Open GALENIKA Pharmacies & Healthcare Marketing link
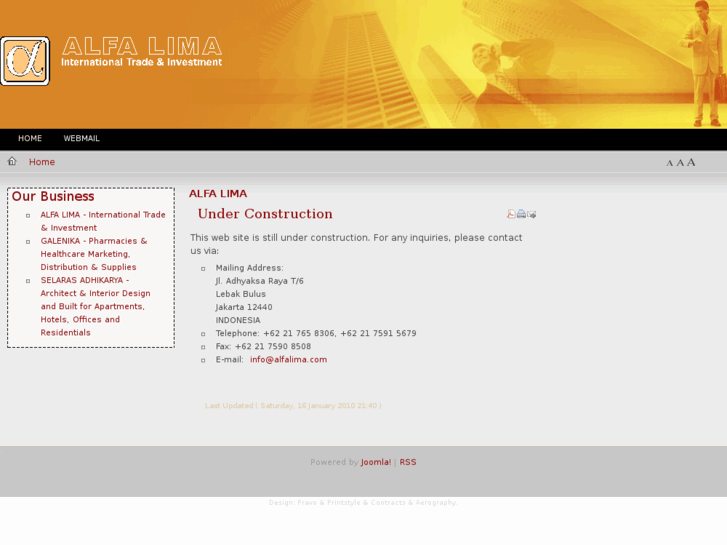 point(94,254)
